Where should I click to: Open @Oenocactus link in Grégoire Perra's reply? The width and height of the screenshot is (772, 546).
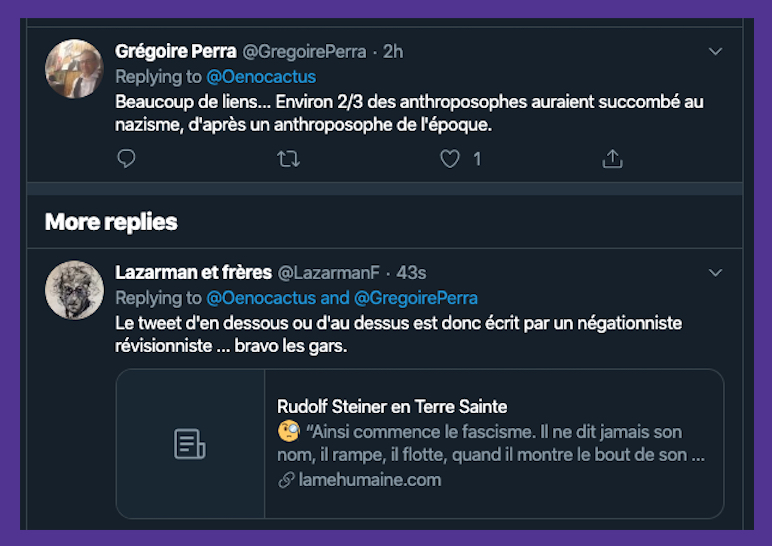point(260,77)
